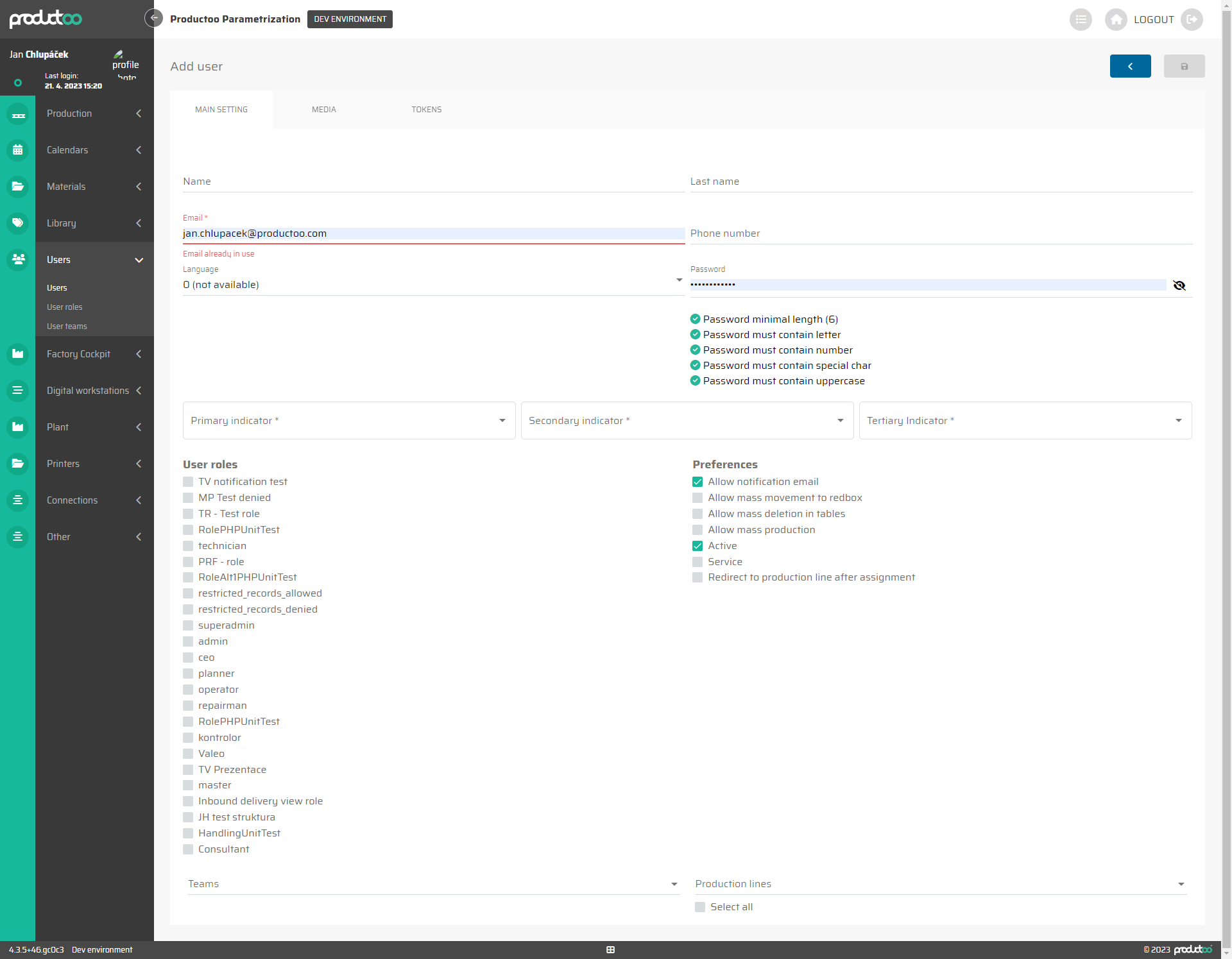Expand the Production lines dropdown
This screenshot has height=959, width=1232.
pos(940,884)
